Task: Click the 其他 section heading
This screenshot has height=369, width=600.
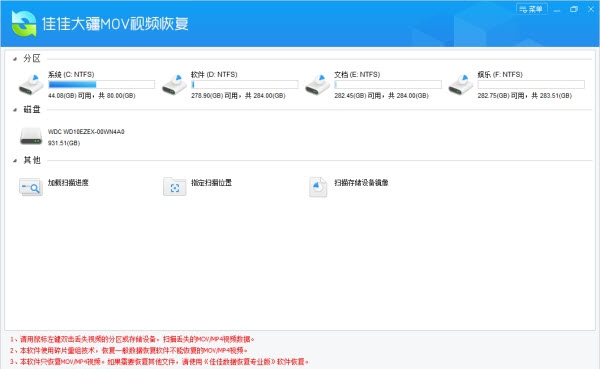Action: click(32, 160)
